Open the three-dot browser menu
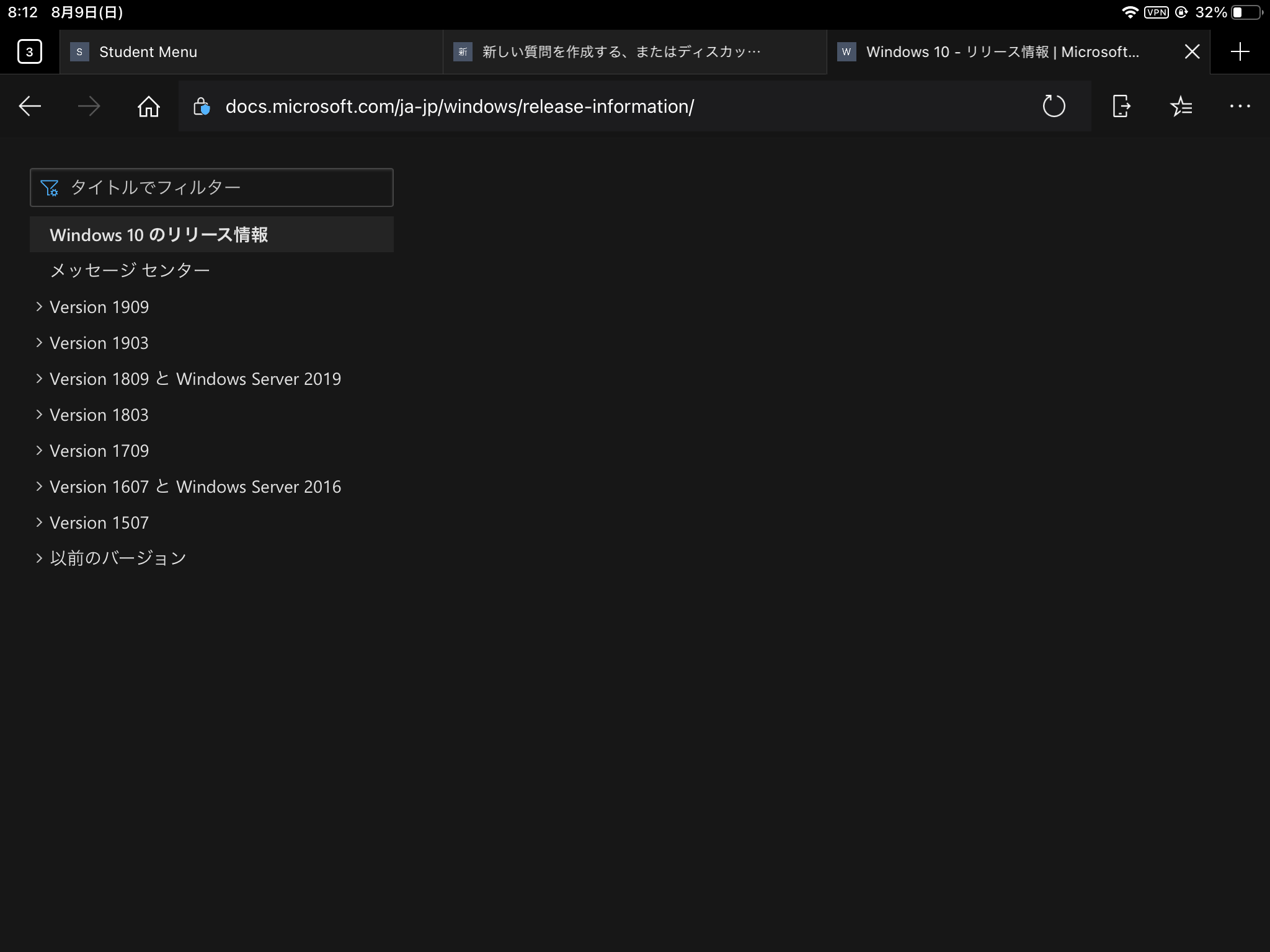The height and width of the screenshot is (952, 1270). 1240,107
